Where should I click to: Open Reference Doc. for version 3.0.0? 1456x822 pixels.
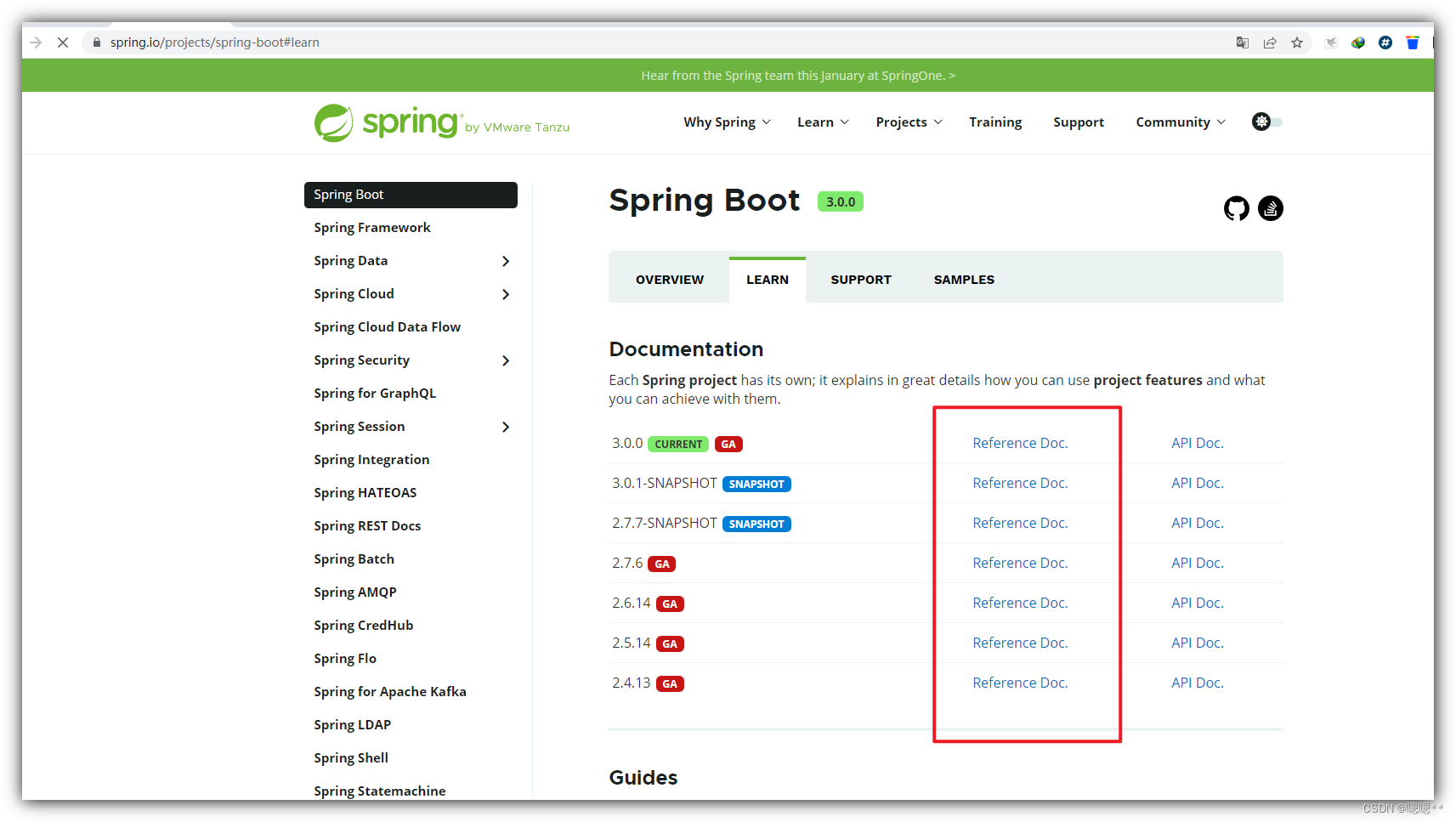[x=1020, y=443]
